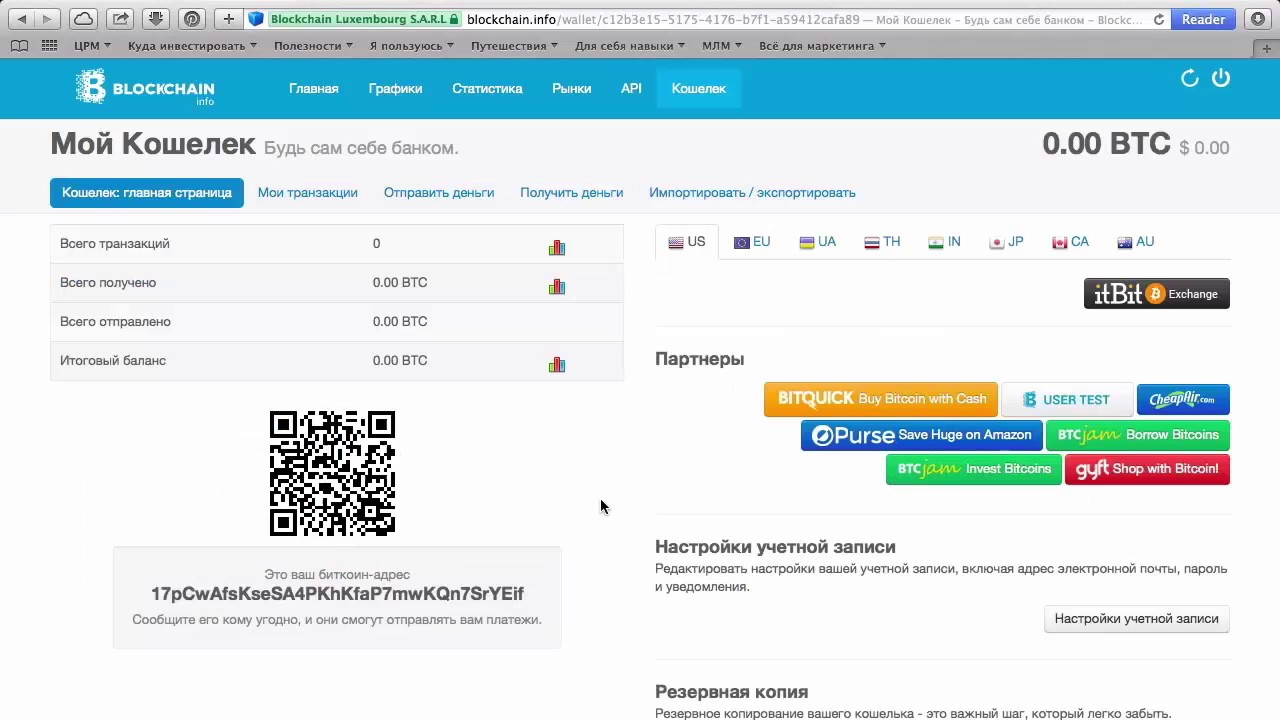Select the CA country tab
The width and height of the screenshot is (1280, 720).
1070,242
